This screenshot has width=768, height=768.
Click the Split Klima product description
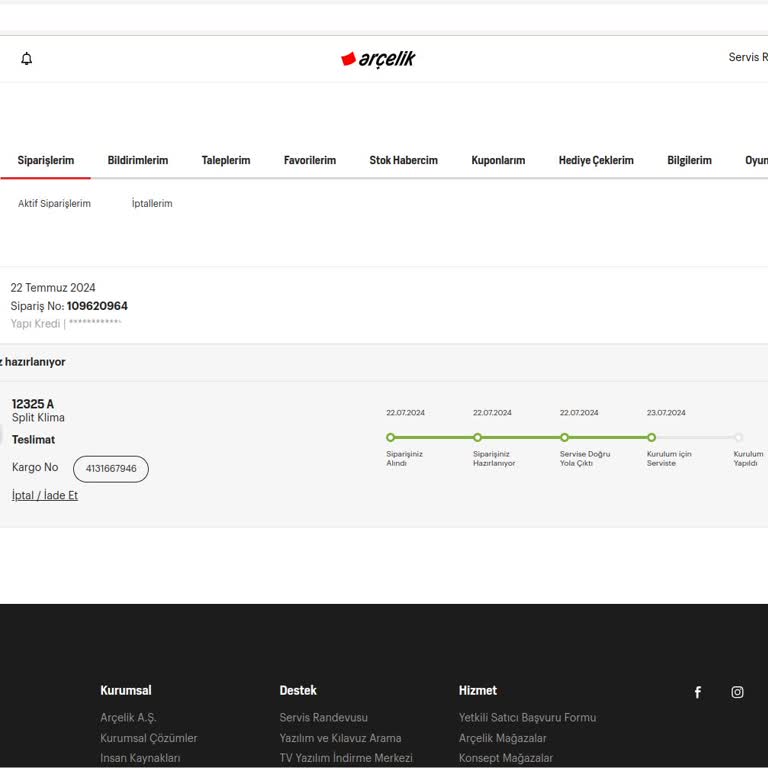38,417
